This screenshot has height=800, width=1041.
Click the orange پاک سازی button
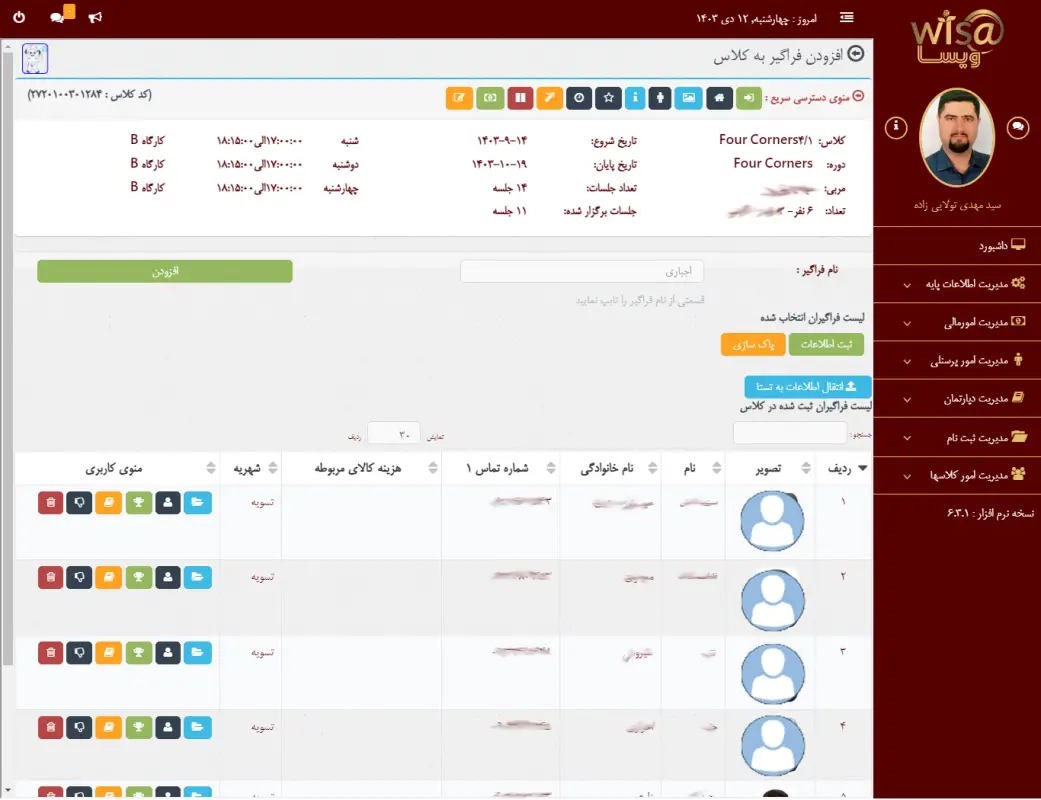[752, 344]
